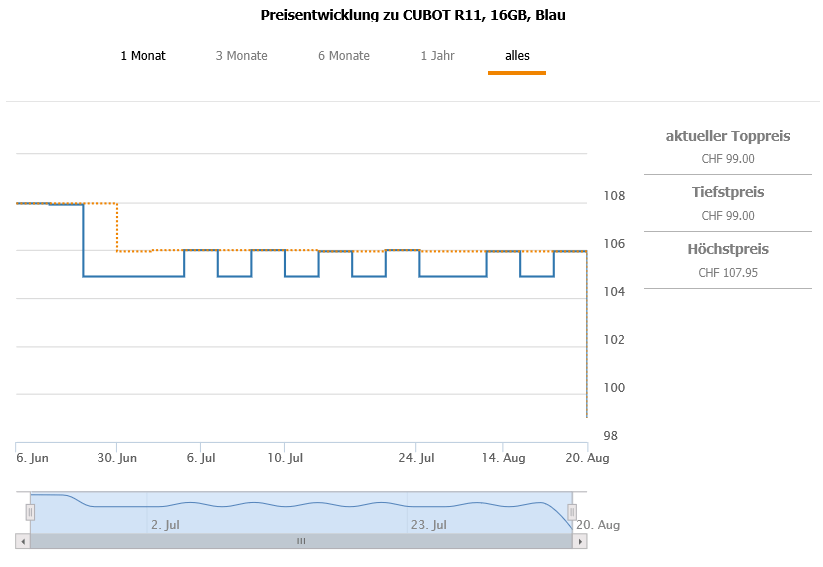Click the aktueller Toppreis heading
Image resolution: width=823 pixels, height=567 pixels.
[x=728, y=136]
